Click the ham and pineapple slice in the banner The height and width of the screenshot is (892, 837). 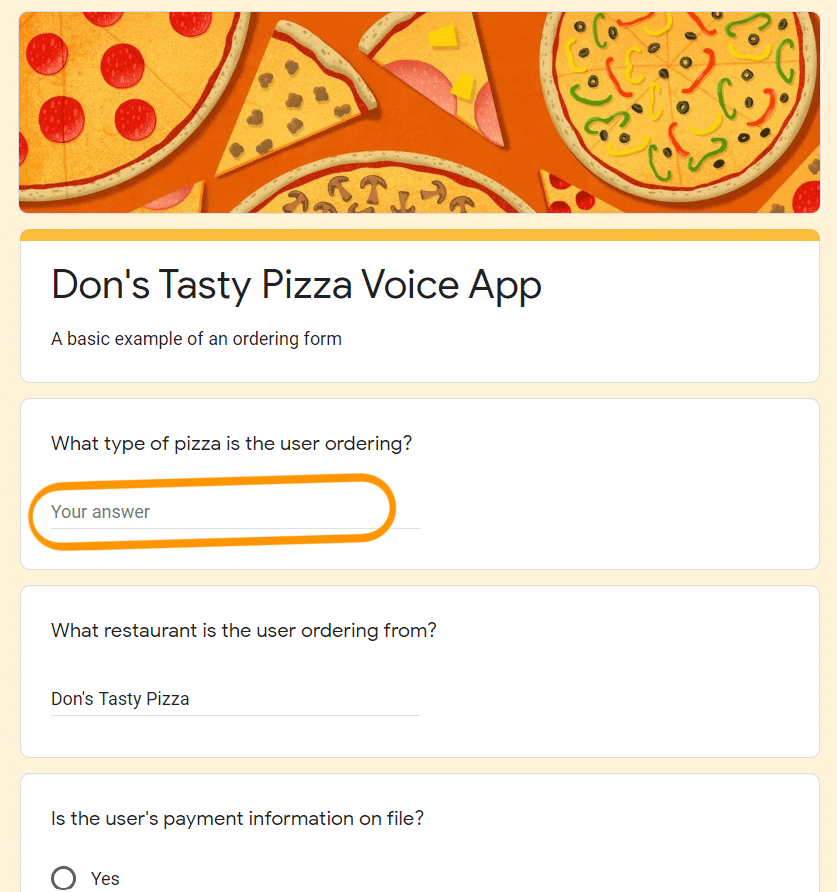point(438,74)
